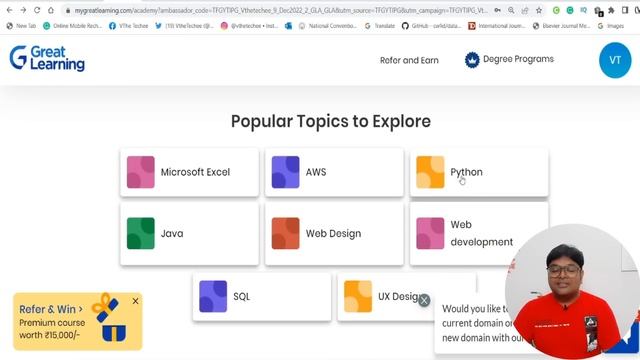Click the zoom magnifier icon in address bar
This screenshot has width=640, height=360.
point(511,10)
